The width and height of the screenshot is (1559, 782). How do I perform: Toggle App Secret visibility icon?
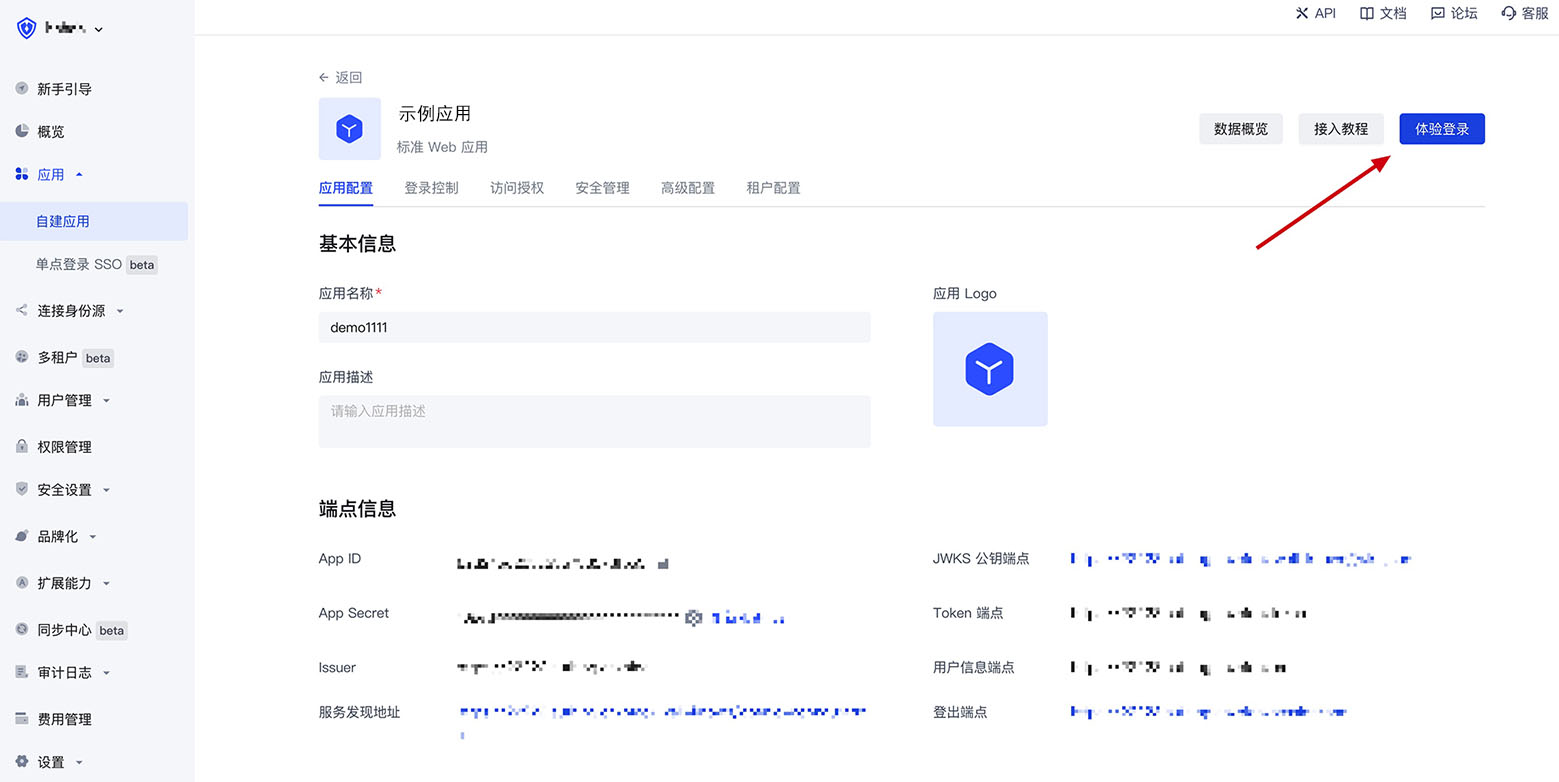click(x=694, y=618)
